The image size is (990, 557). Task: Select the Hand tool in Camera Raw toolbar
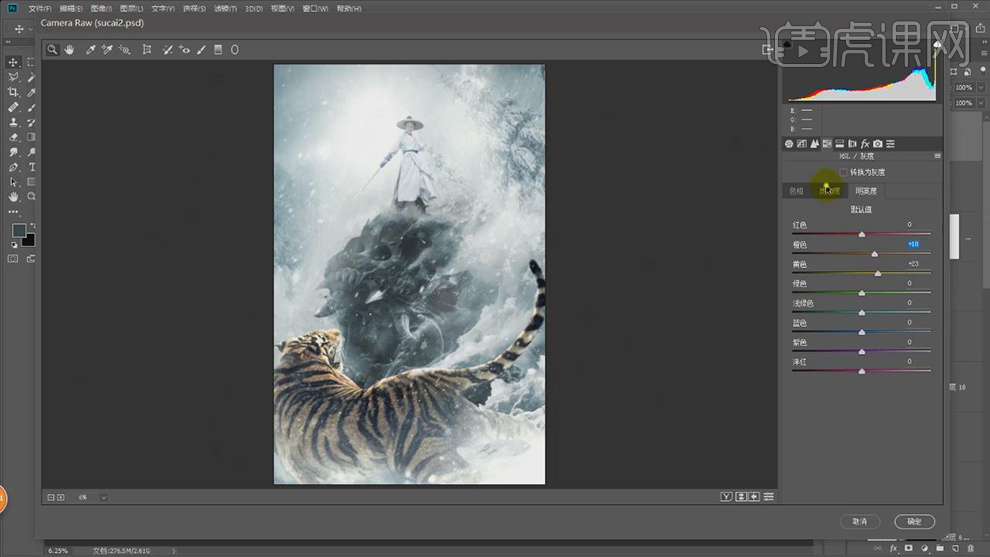coord(69,49)
